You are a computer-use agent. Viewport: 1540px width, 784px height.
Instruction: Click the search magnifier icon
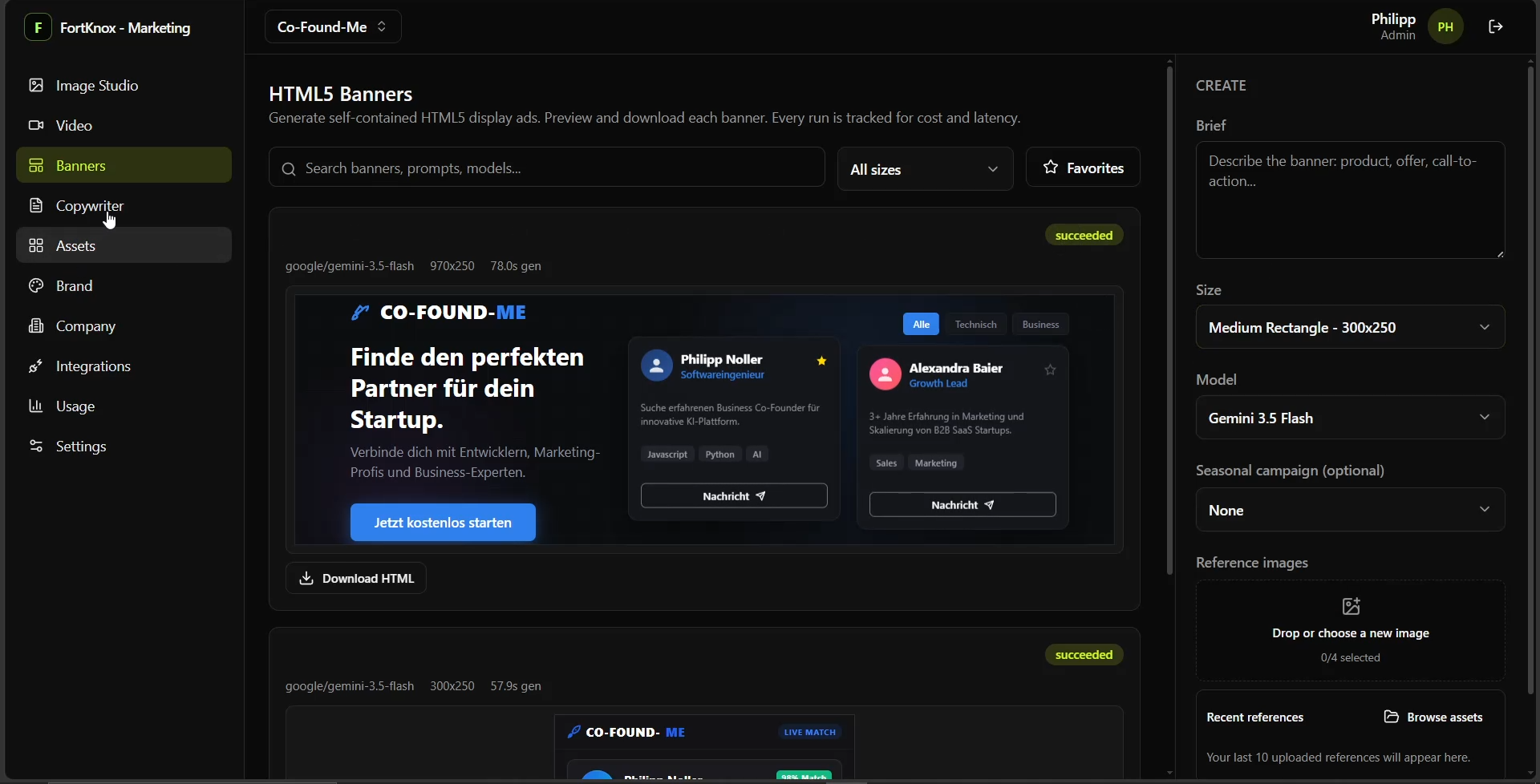click(x=290, y=169)
